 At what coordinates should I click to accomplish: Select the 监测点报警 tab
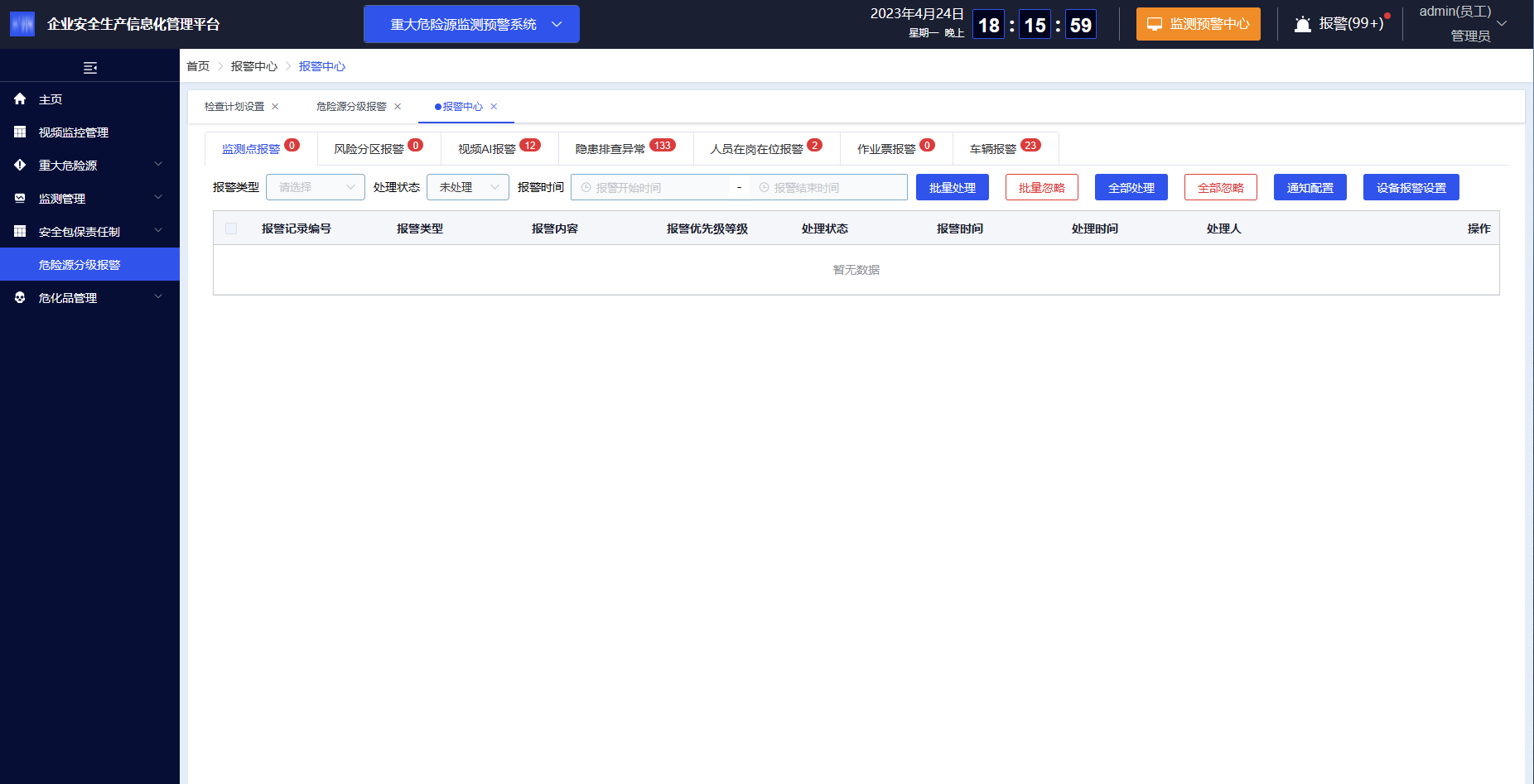(x=261, y=149)
